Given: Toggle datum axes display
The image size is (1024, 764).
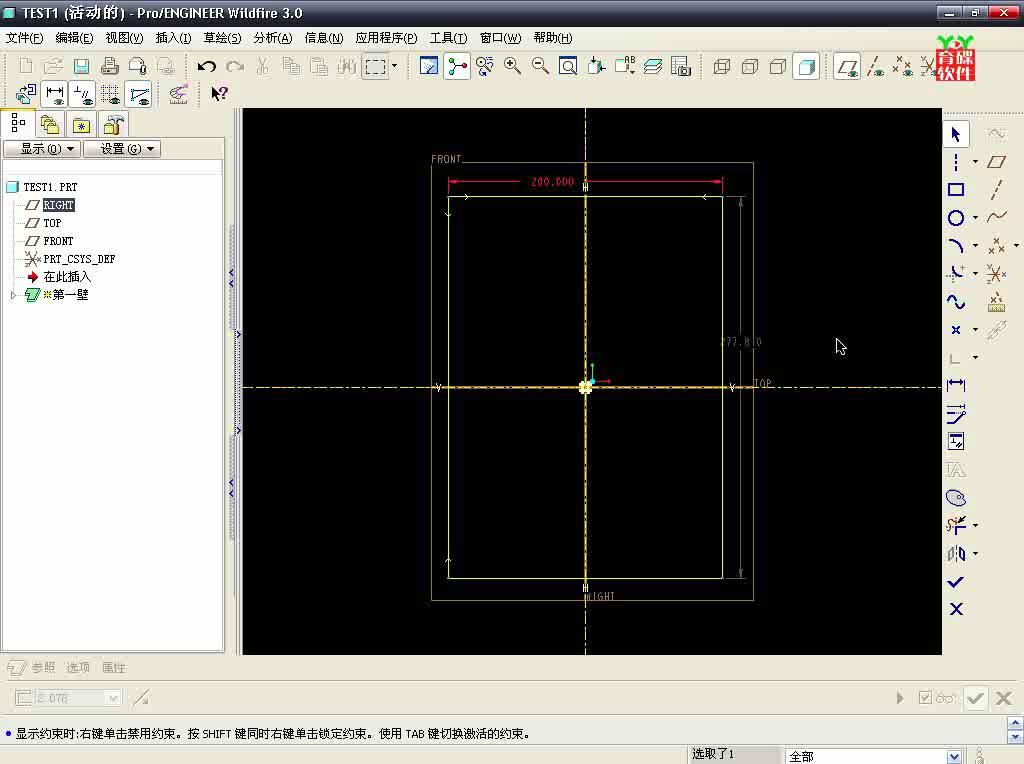Looking at the screenshot, I should [x=876, y=67].
